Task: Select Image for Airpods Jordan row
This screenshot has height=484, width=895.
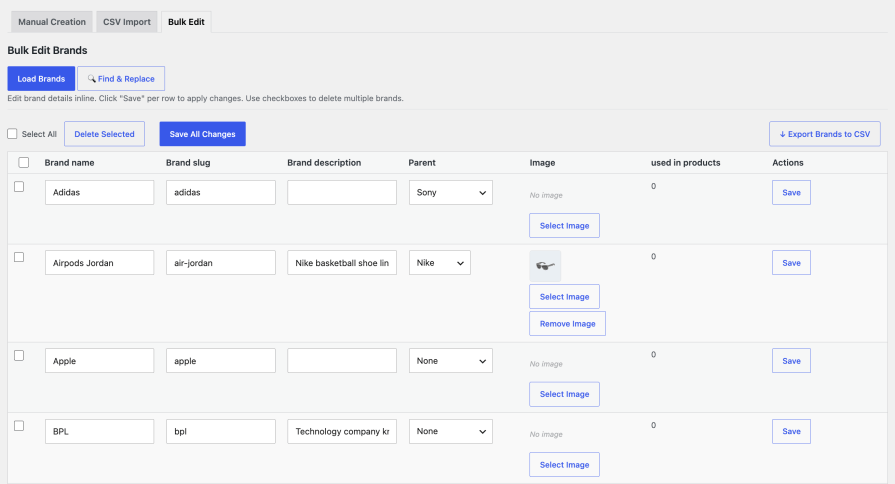Action: [565, 297]
